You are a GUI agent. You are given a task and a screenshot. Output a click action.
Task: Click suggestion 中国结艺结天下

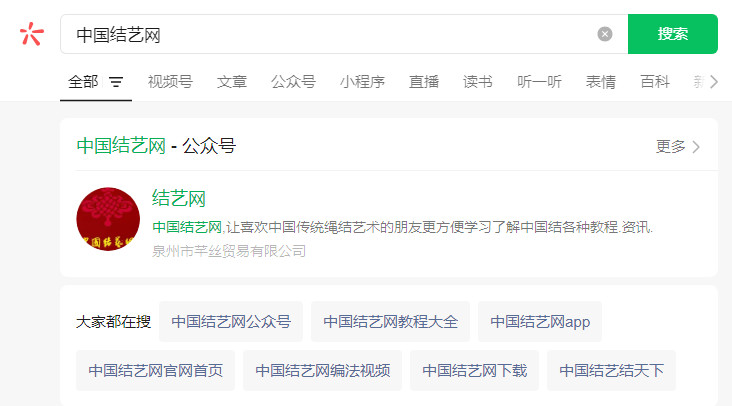pos(611,371)
